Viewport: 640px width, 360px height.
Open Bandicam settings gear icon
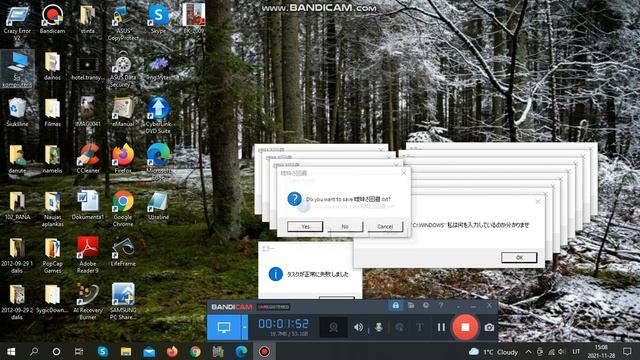coord(426,305)
